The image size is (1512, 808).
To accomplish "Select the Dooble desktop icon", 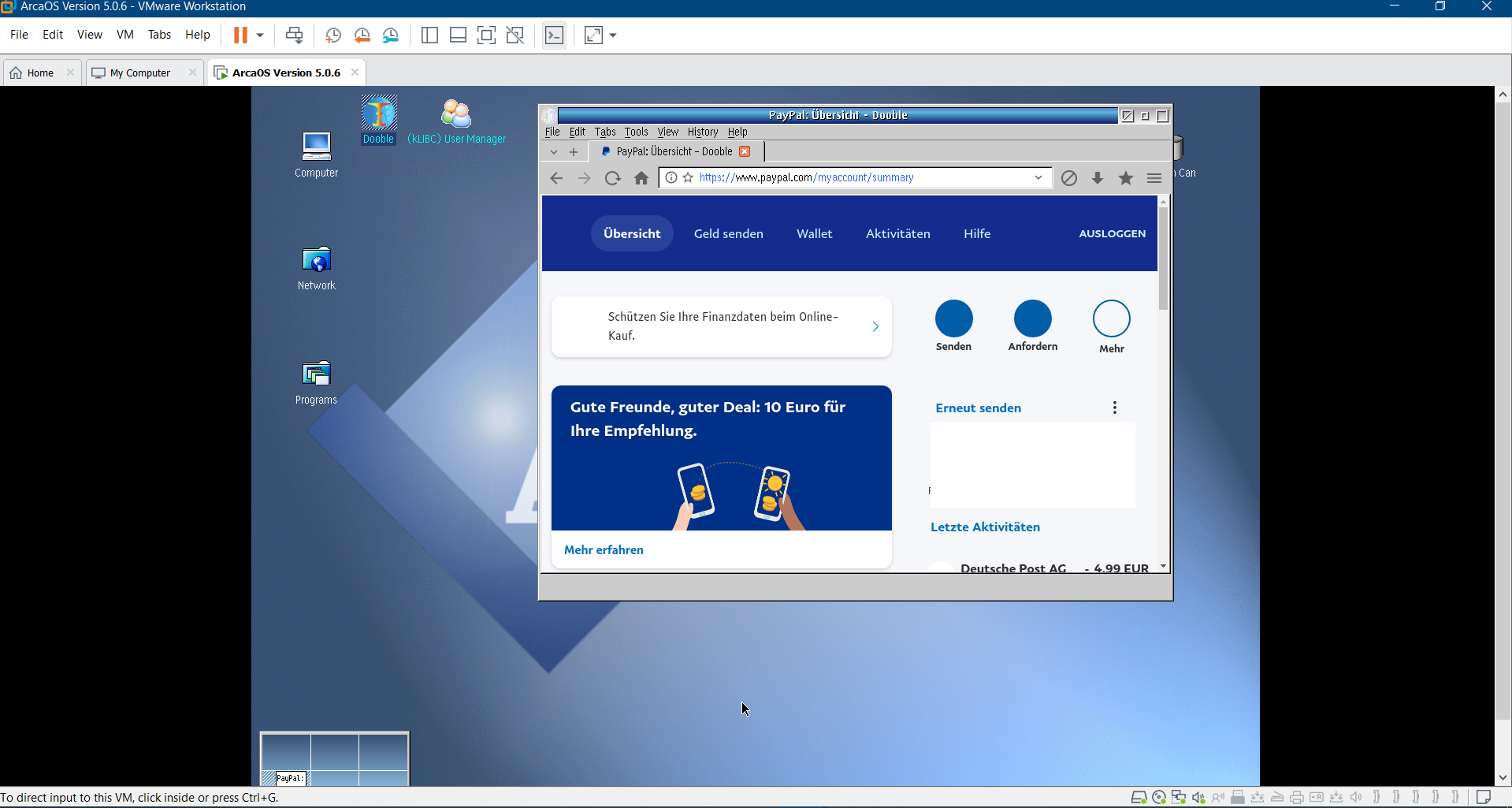I will tap(378, 121).
